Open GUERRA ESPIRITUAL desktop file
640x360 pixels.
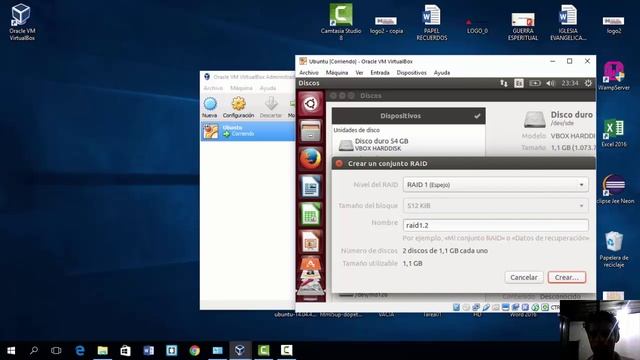(x=523, y=26)
